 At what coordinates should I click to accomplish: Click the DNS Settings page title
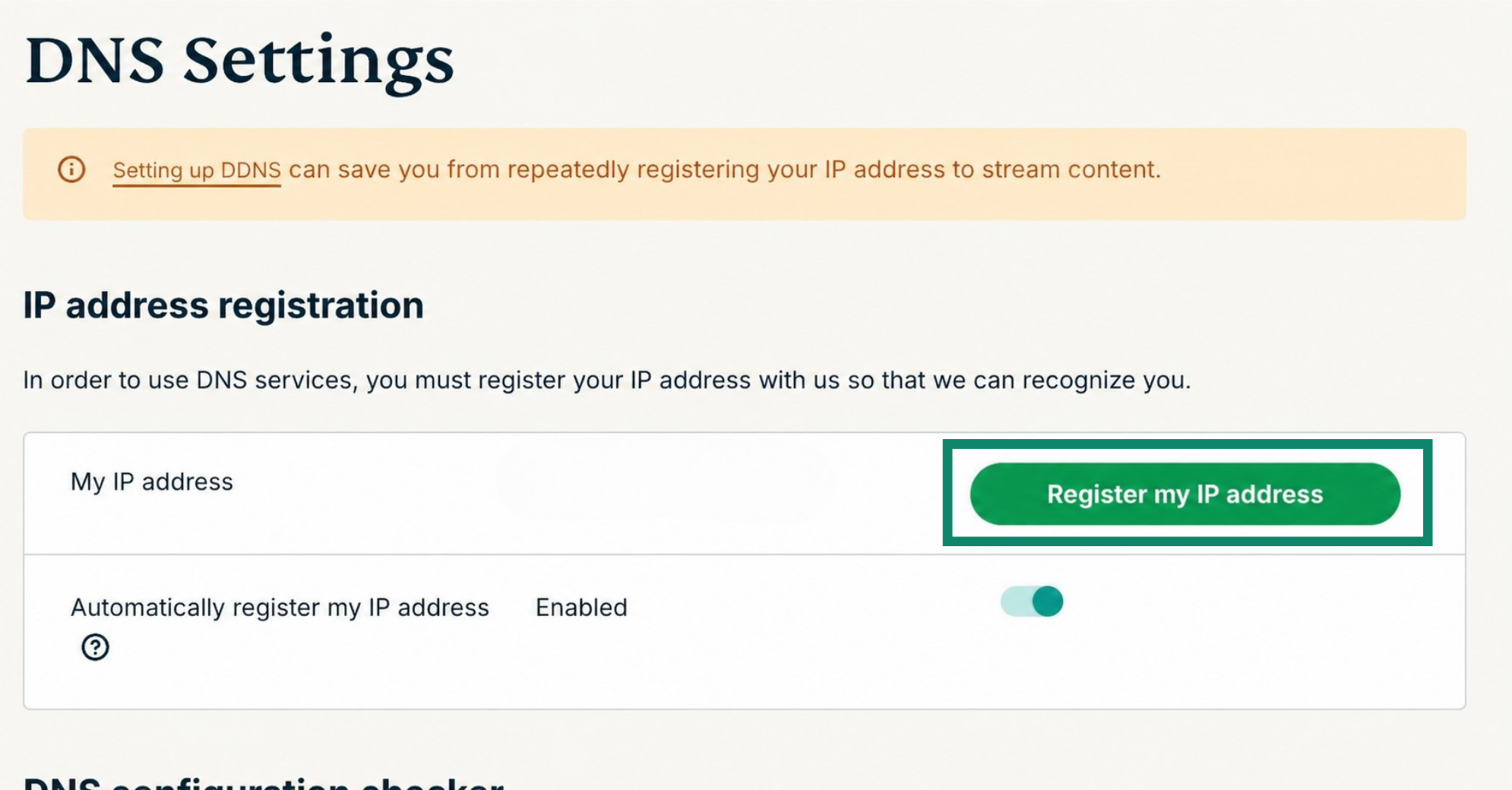click(239, 62)
